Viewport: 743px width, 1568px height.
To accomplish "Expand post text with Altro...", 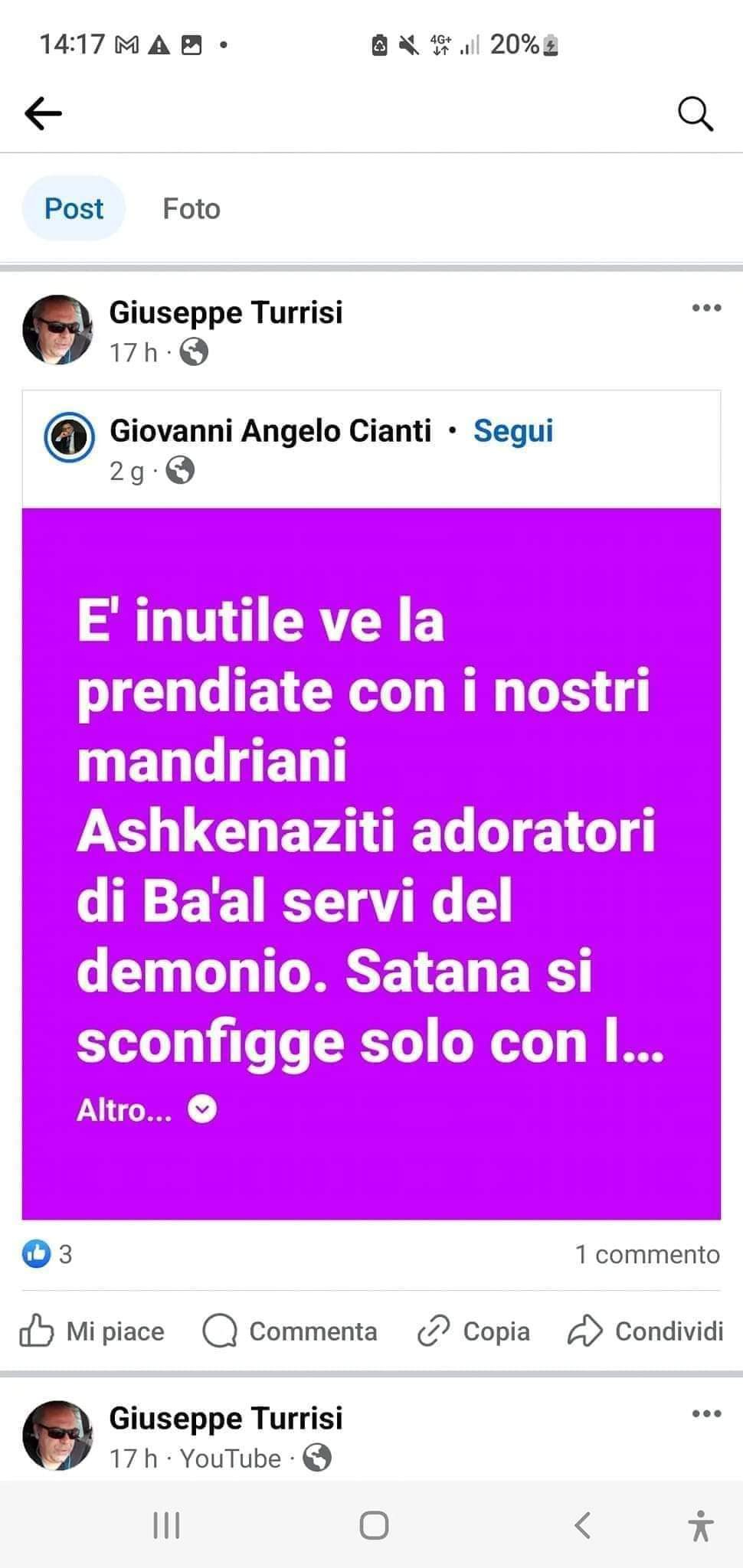I will [x=125, y=1110].
